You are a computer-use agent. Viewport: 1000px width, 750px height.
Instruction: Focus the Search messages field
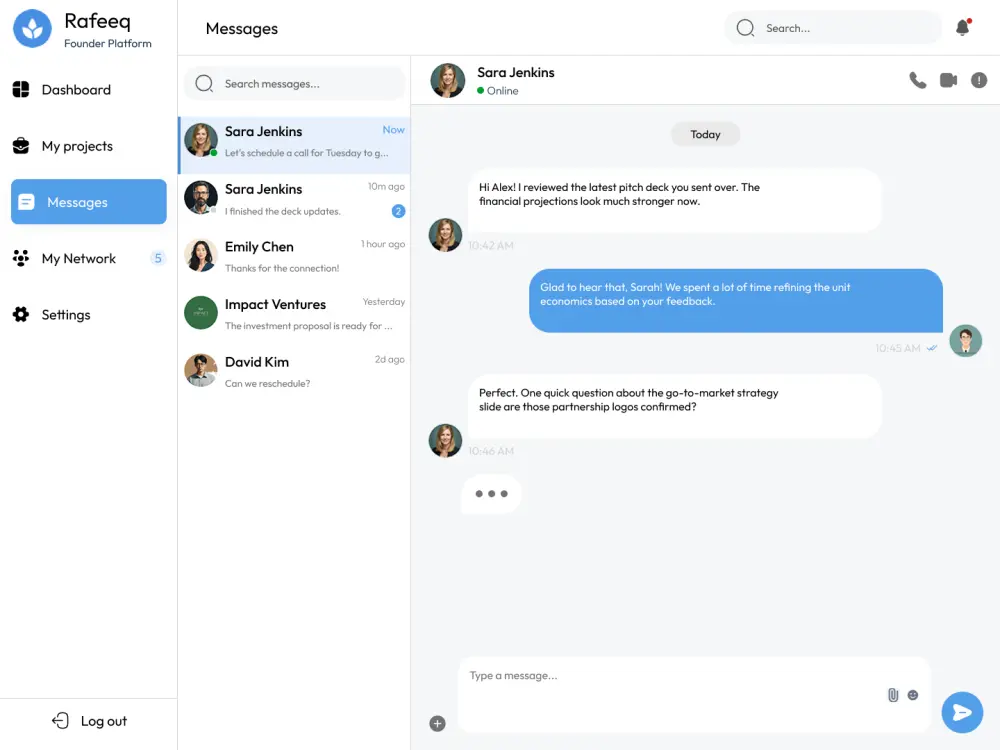coord(295,84)
